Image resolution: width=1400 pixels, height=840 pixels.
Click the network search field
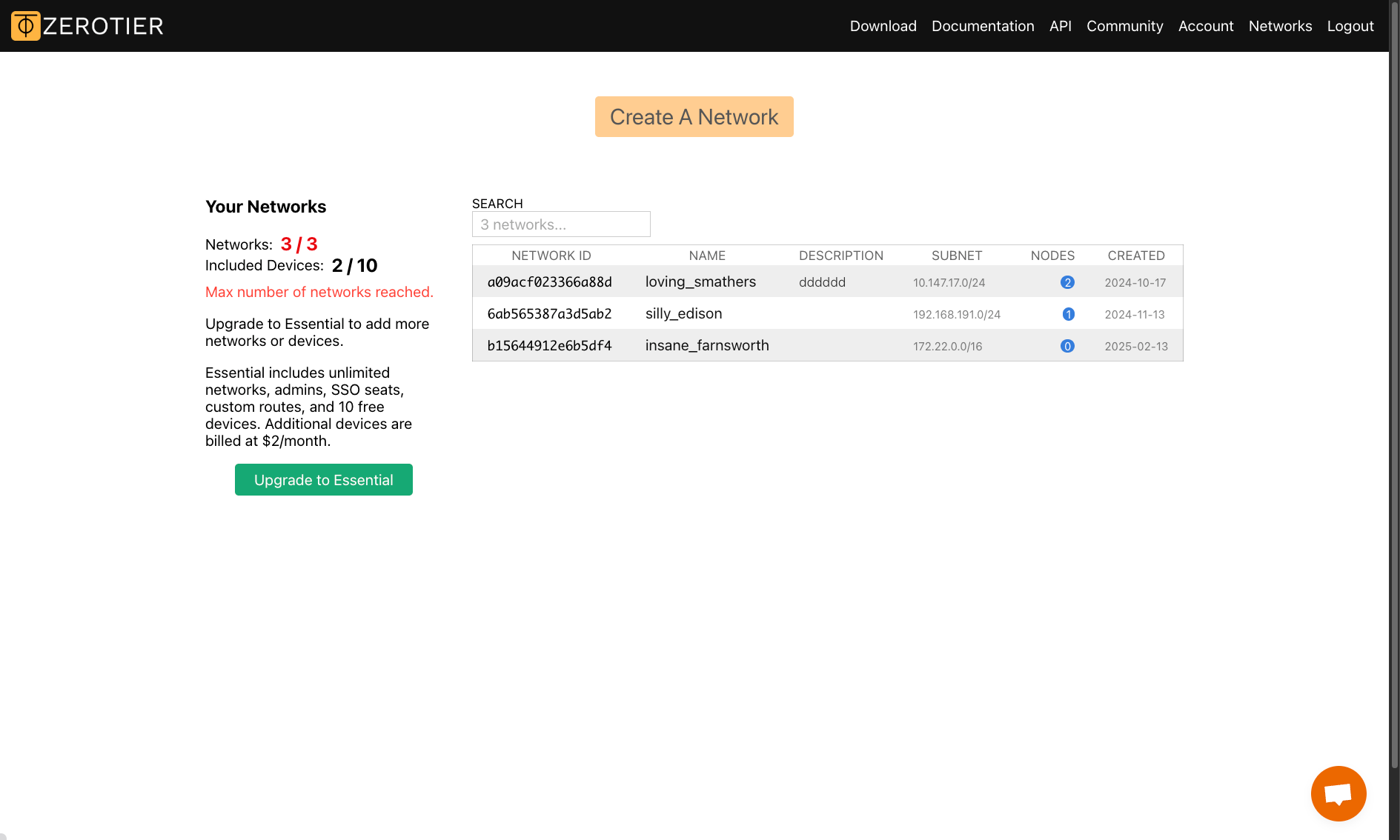(560, 224)
